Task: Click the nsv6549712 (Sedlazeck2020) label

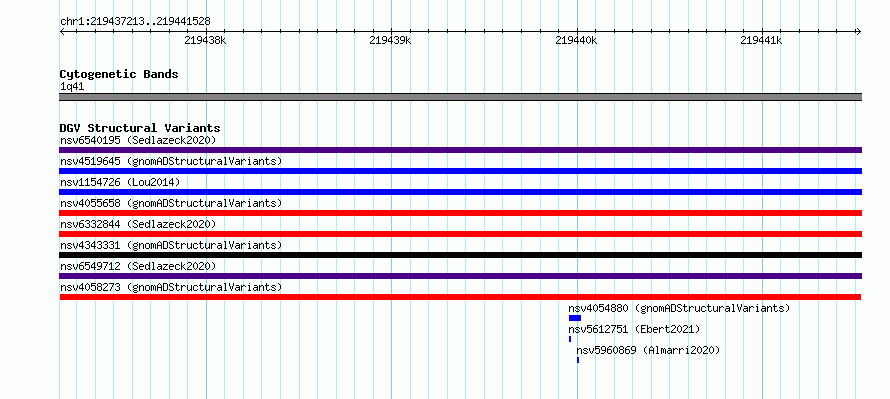Action: tap(138, 266)
